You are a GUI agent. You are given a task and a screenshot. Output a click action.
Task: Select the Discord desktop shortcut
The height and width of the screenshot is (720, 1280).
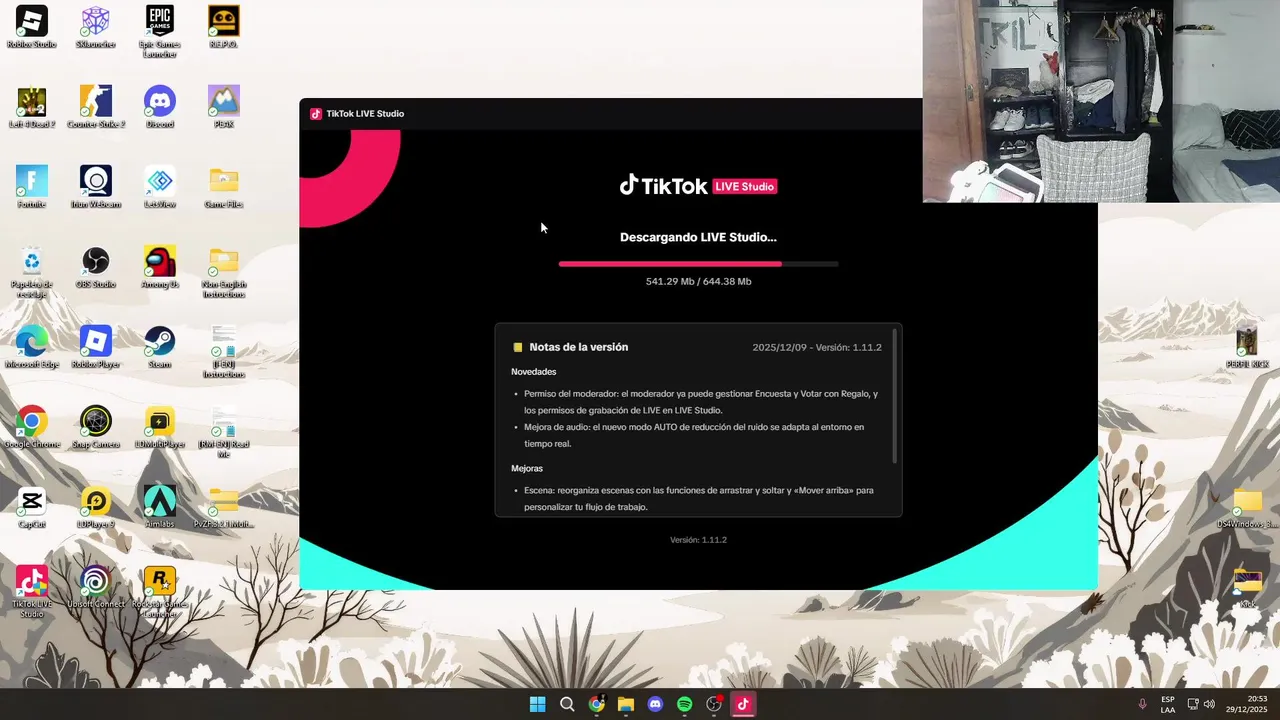(160, 107)
